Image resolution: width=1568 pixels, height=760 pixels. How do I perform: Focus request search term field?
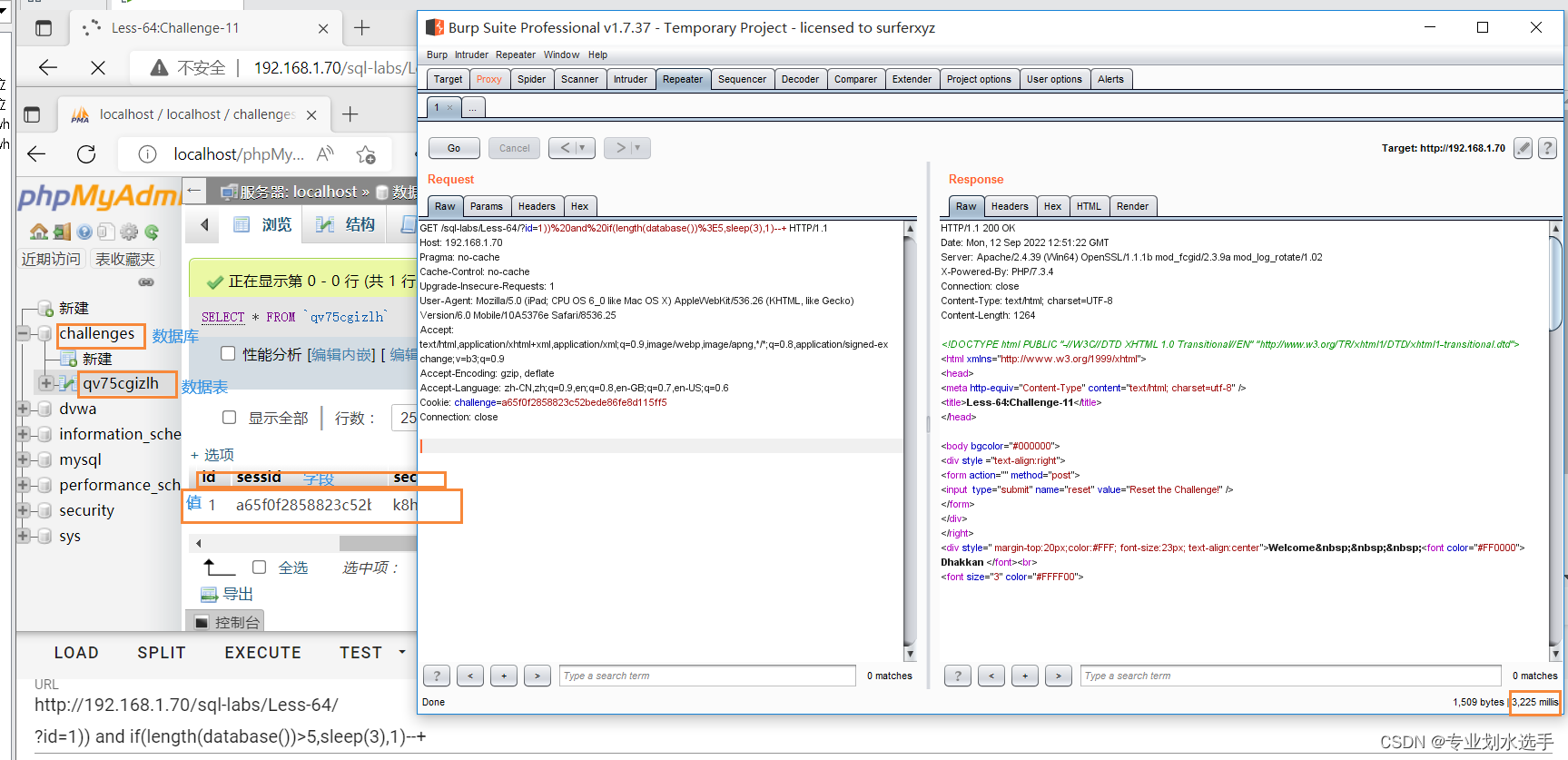click(x=707, y=676)
